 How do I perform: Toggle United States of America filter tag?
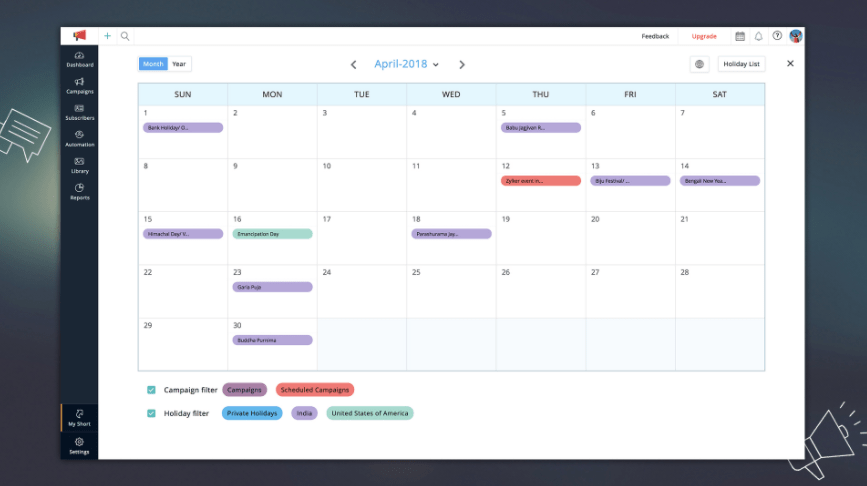coord(369,413)
